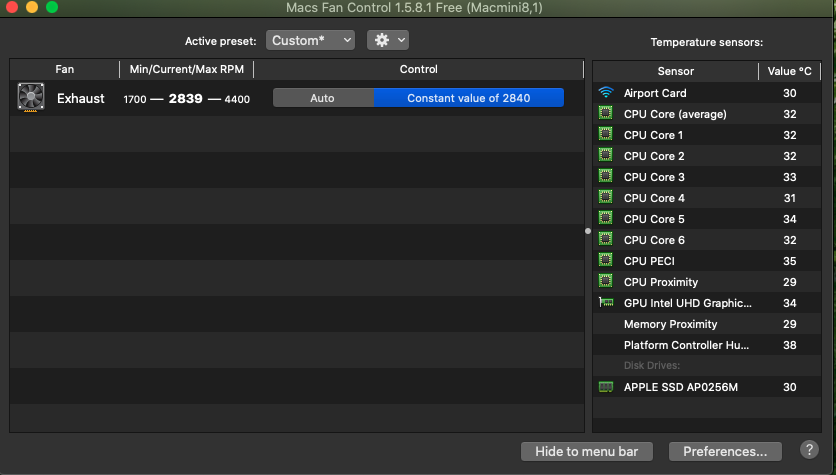
Task: Click CPU Core 4 temperature value 31
Action: pos(790,198)
